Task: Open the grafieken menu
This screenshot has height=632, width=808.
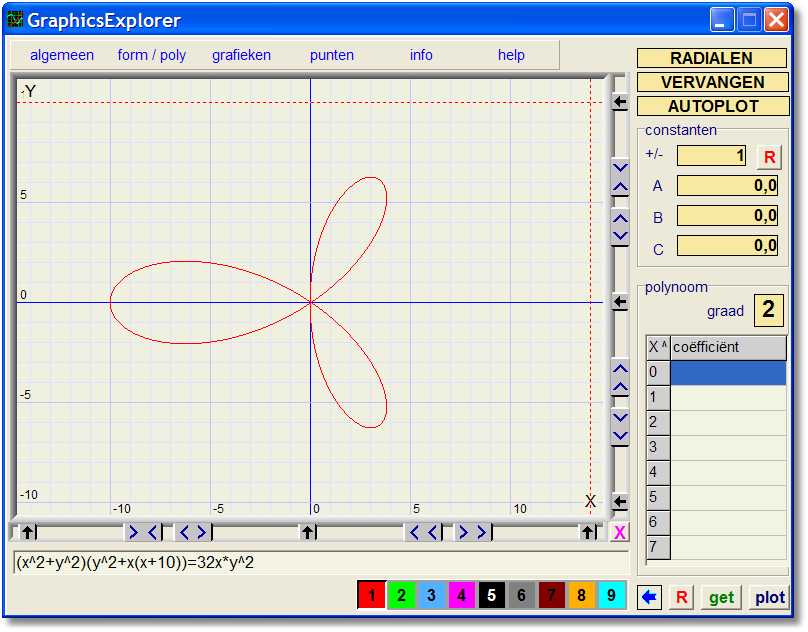Action: (241, 55)
